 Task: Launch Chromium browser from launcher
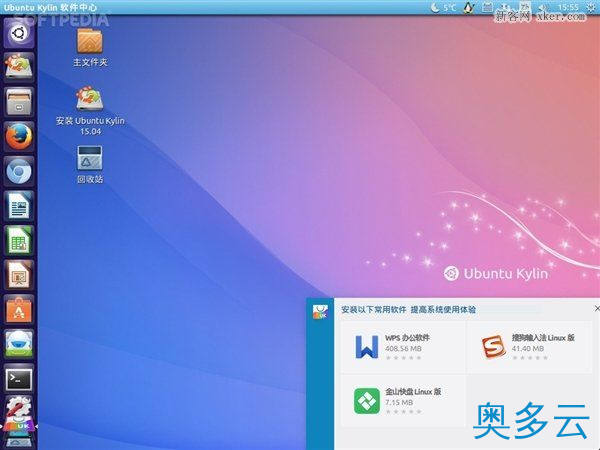(x=18, y=171)
